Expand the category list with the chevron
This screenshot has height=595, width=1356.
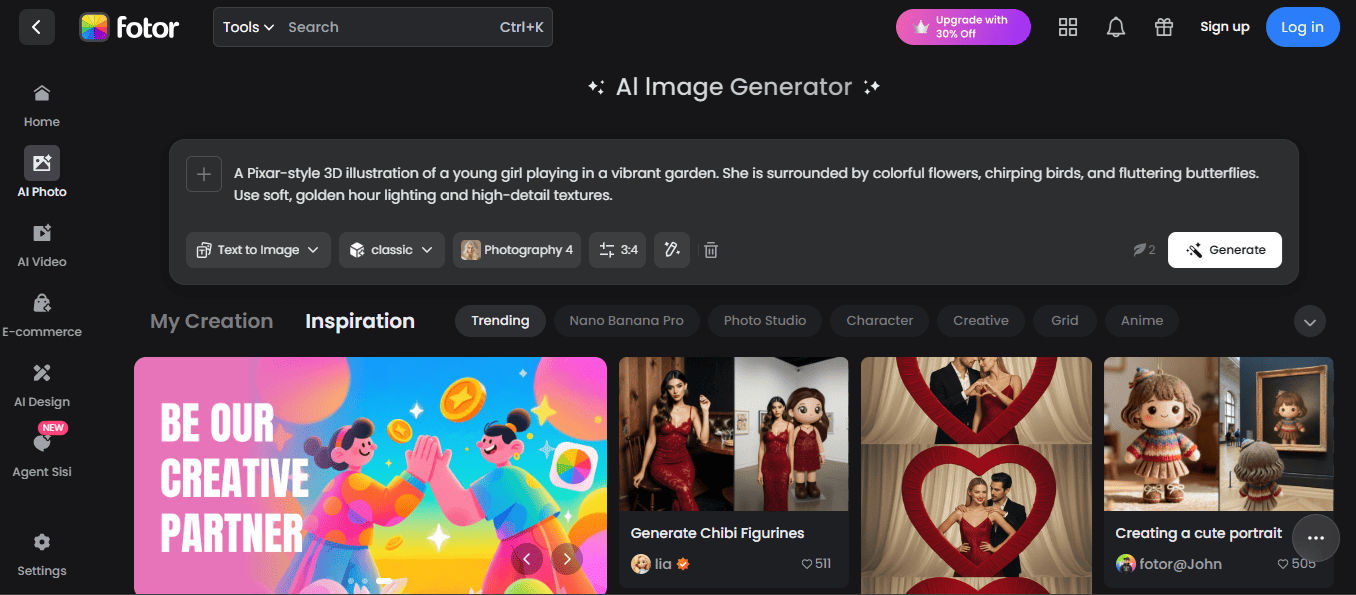pyautogui.click(x=1310, y=321)
